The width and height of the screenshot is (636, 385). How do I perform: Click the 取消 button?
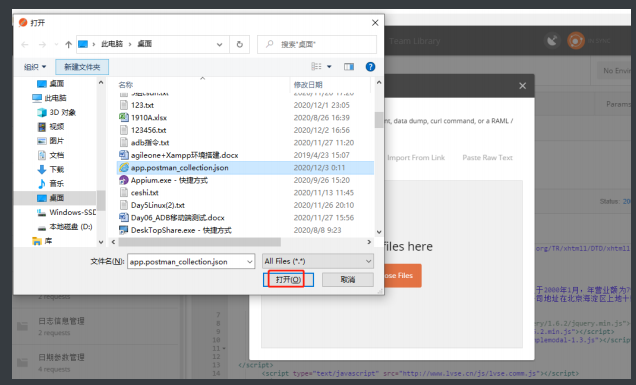pyautogui.click(x=348, y=280)
